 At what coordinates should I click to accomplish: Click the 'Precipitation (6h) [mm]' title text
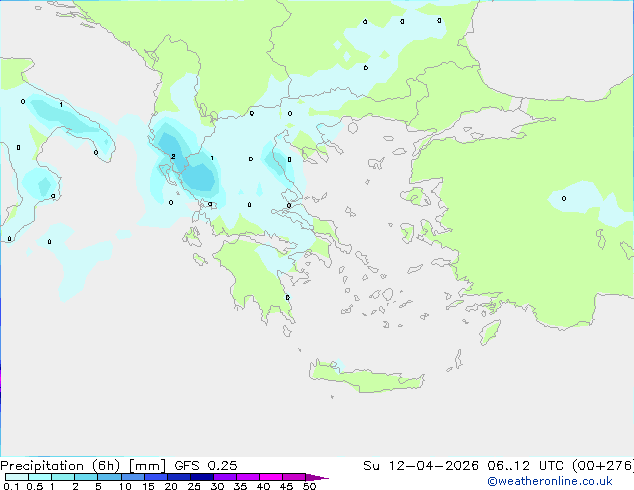83,466
